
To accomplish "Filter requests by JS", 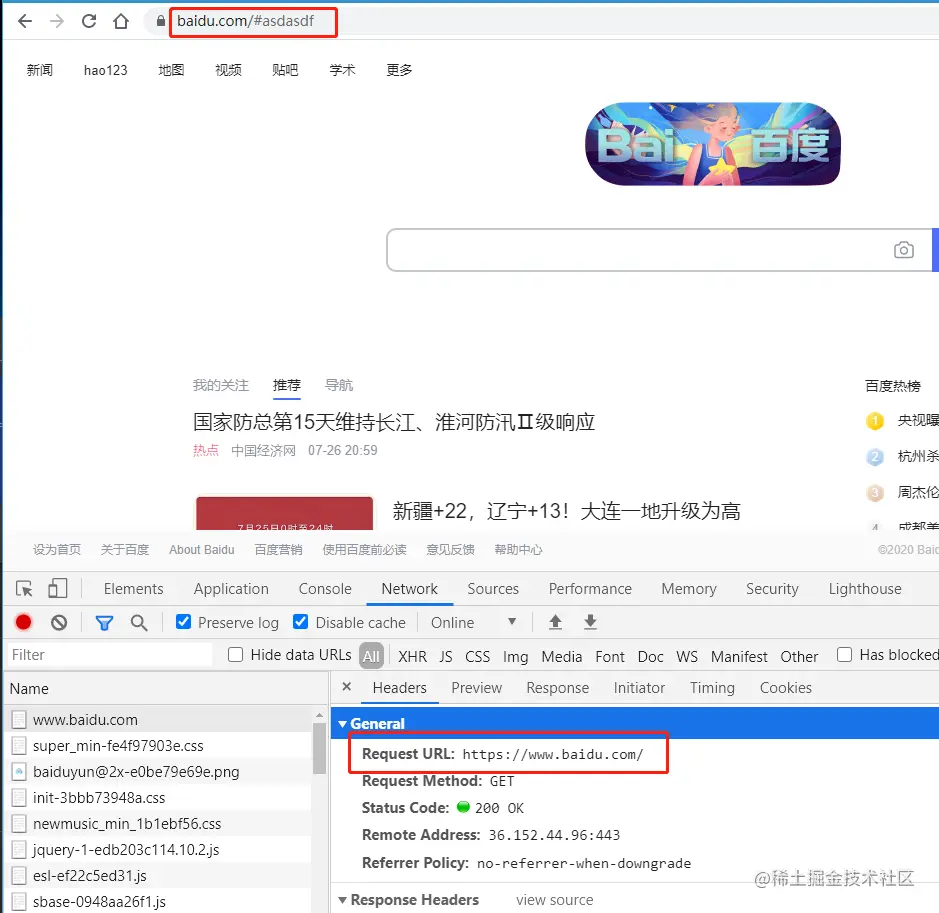I will click(x=446, y=657).
